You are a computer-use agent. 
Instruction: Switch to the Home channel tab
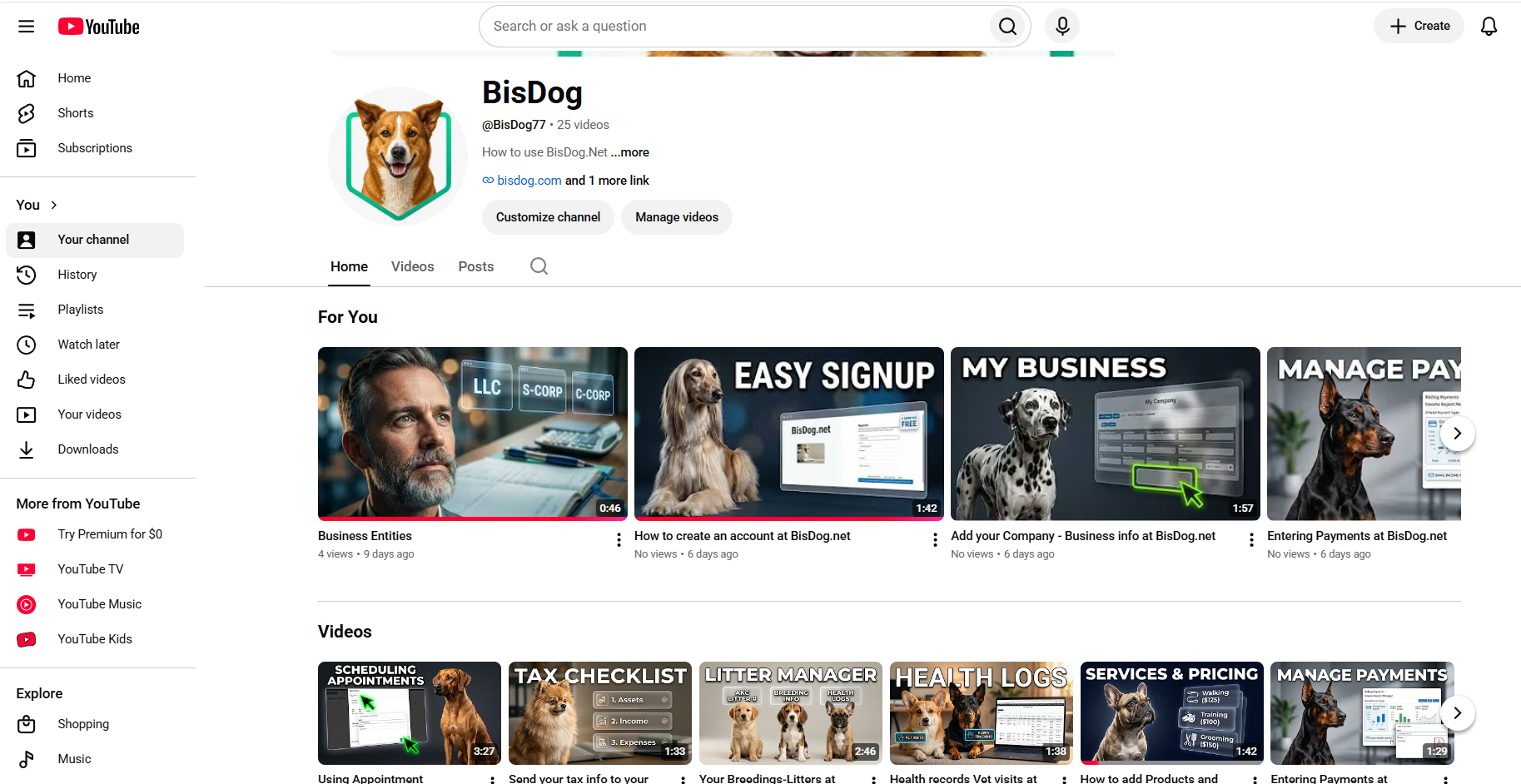click(349, 266)
